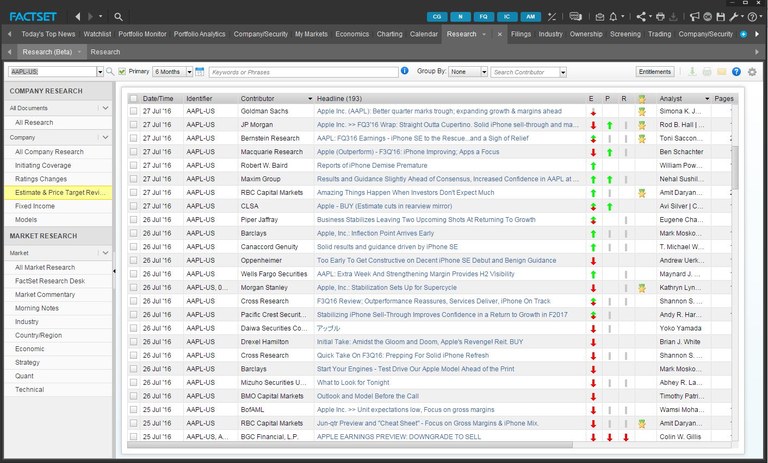Viewport: 768px width, 463px height.
Task: Click the N shortcut button
Action: pyautogui.click(x=460, y=17)
